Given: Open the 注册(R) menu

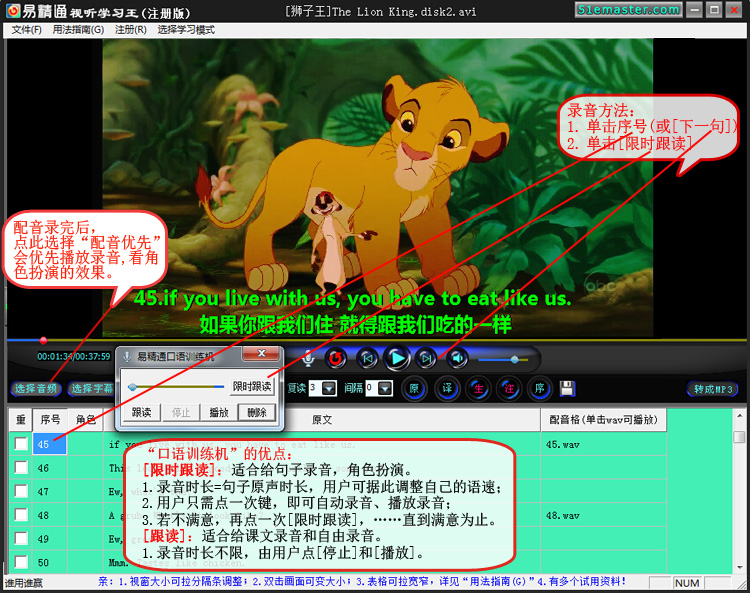Looking at the screenshot, I should pos(131,30).
